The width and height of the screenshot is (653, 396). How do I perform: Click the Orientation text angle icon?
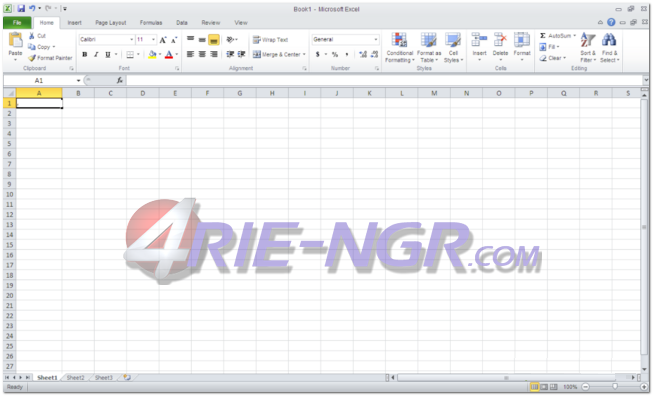[230, 40]
